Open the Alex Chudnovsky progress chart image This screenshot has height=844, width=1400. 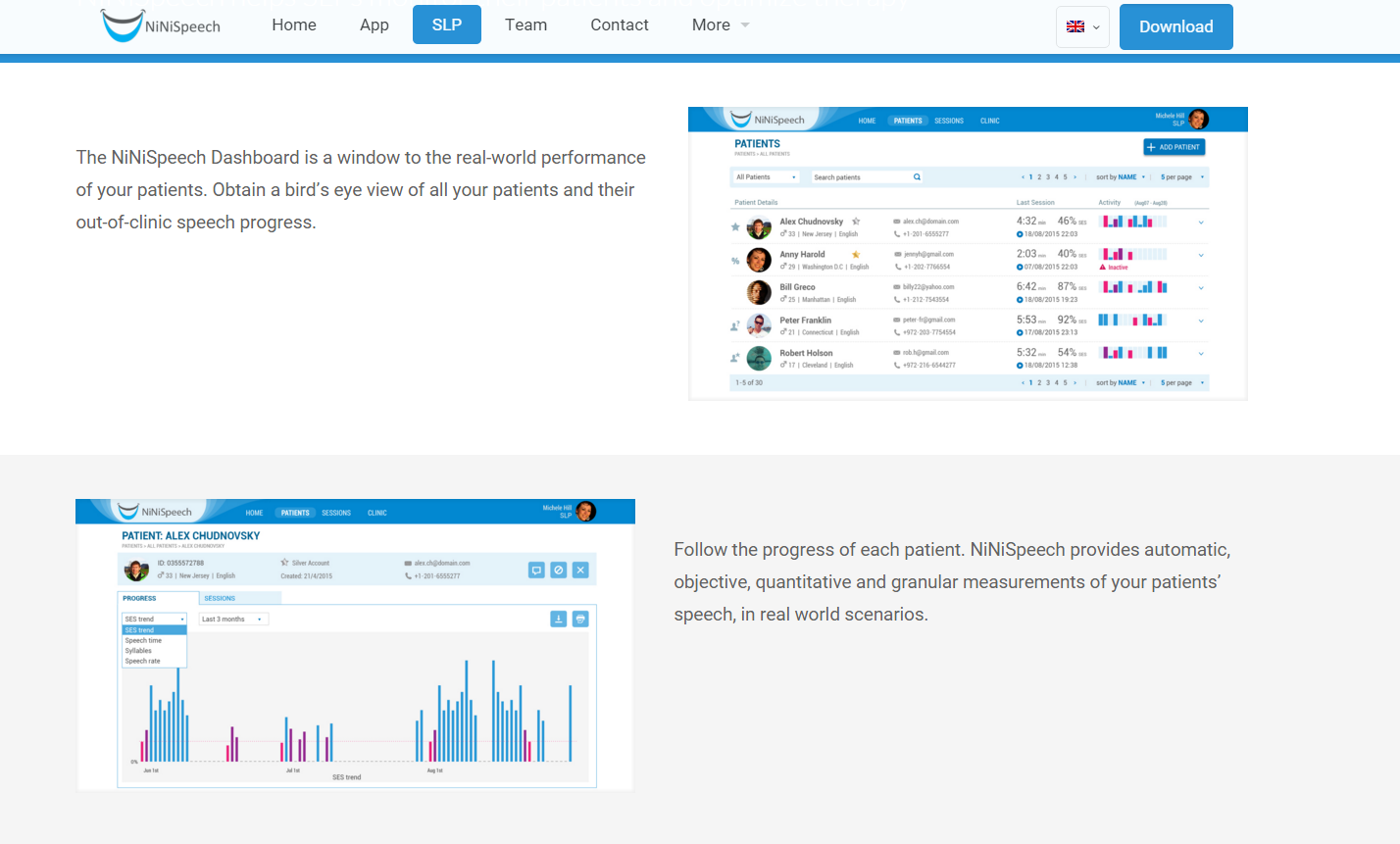coord(355,644)
